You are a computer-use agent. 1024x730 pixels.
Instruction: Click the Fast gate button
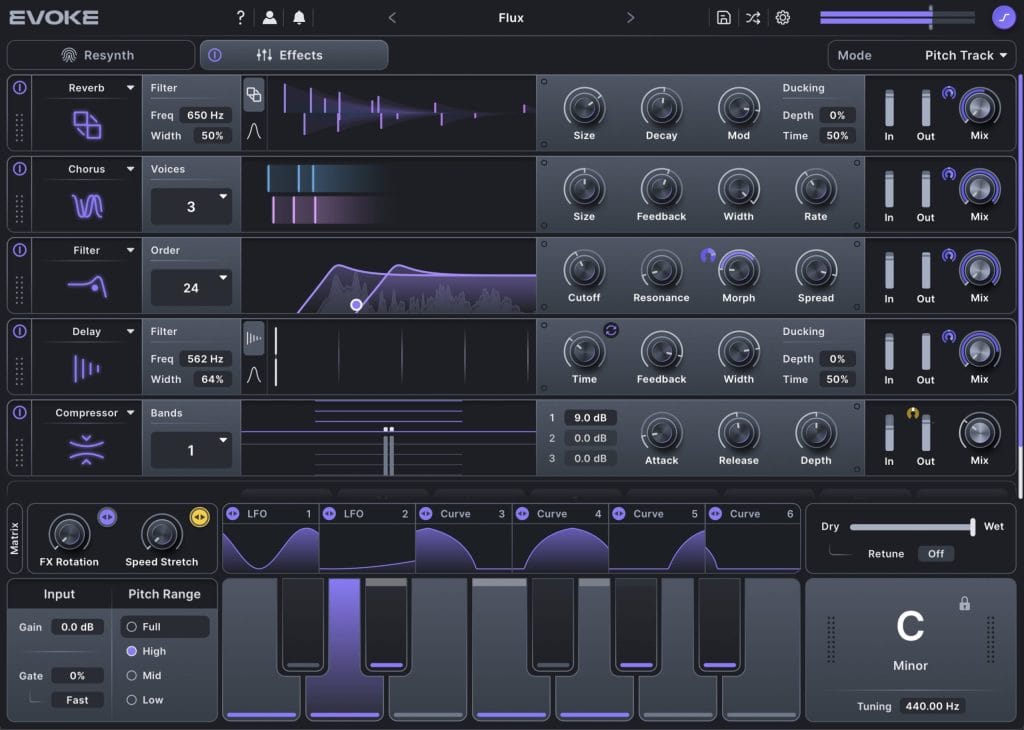[76, 700]
